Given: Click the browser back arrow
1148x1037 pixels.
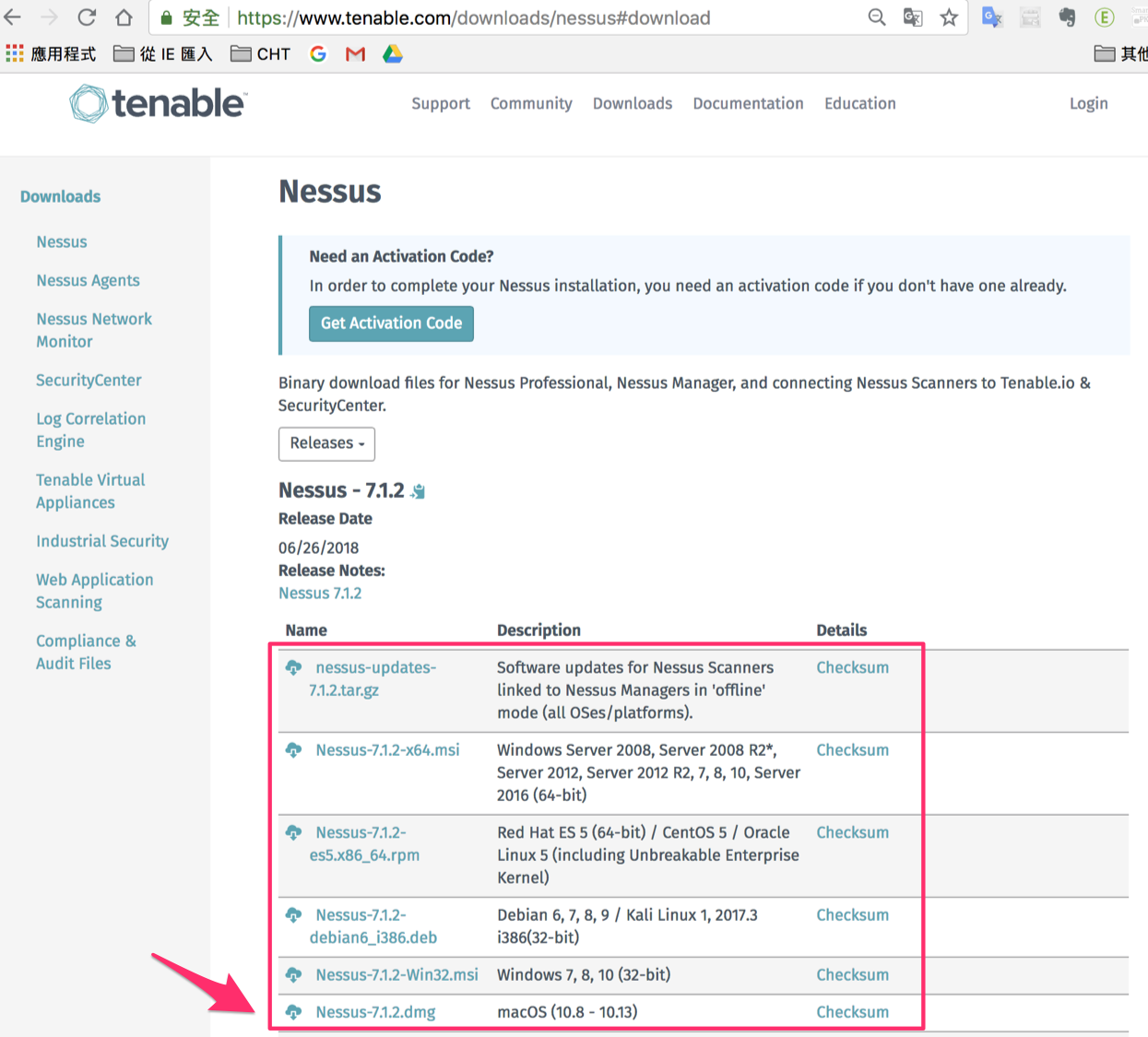Looking at the screenshot, I should [x=13, y=18].
